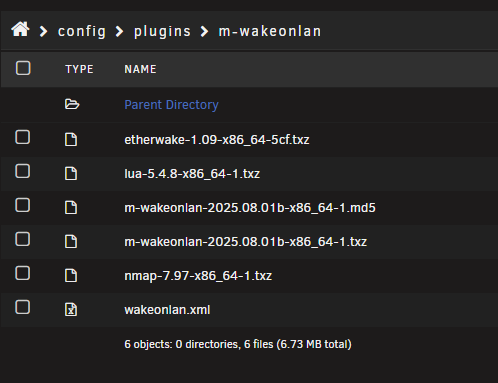Navigate to the config breadcrumb folder
This screenshot has width=498, height=383.
[x=82, y=31]
